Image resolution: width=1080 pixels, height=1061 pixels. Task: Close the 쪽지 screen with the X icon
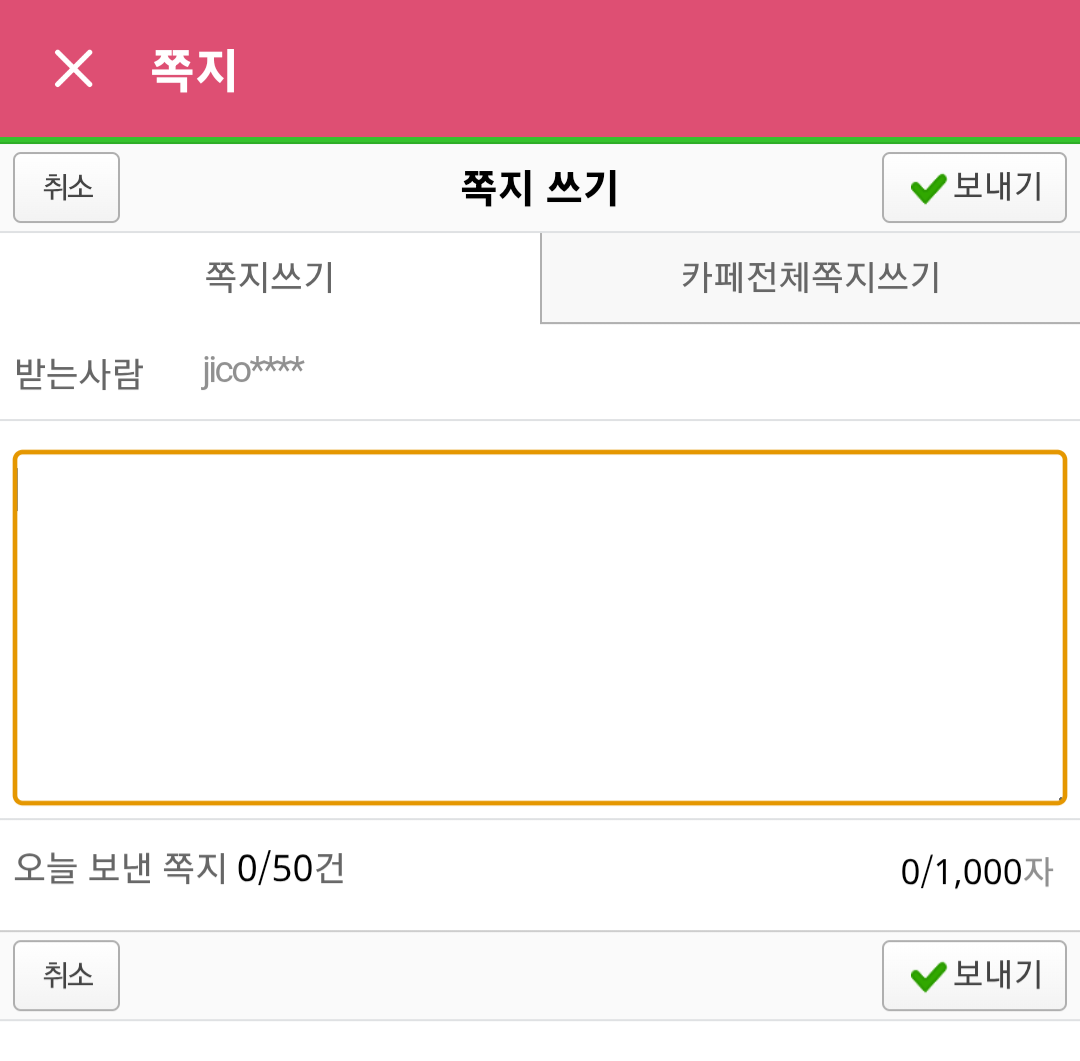coord(73,69)
